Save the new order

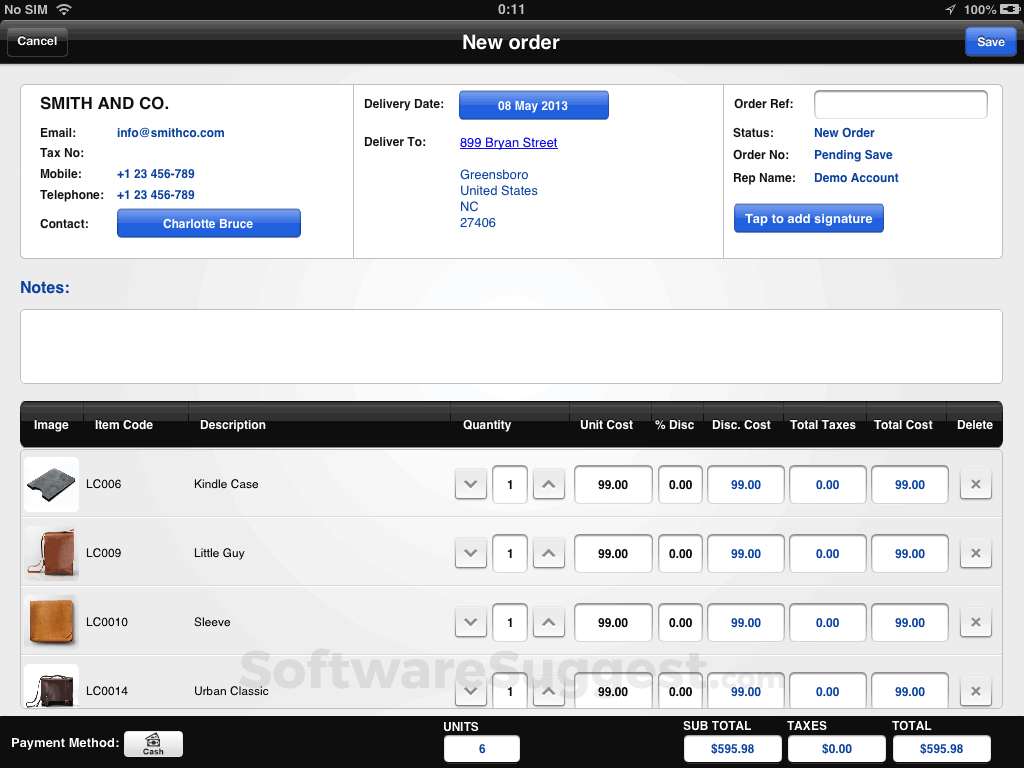point(990,41)
